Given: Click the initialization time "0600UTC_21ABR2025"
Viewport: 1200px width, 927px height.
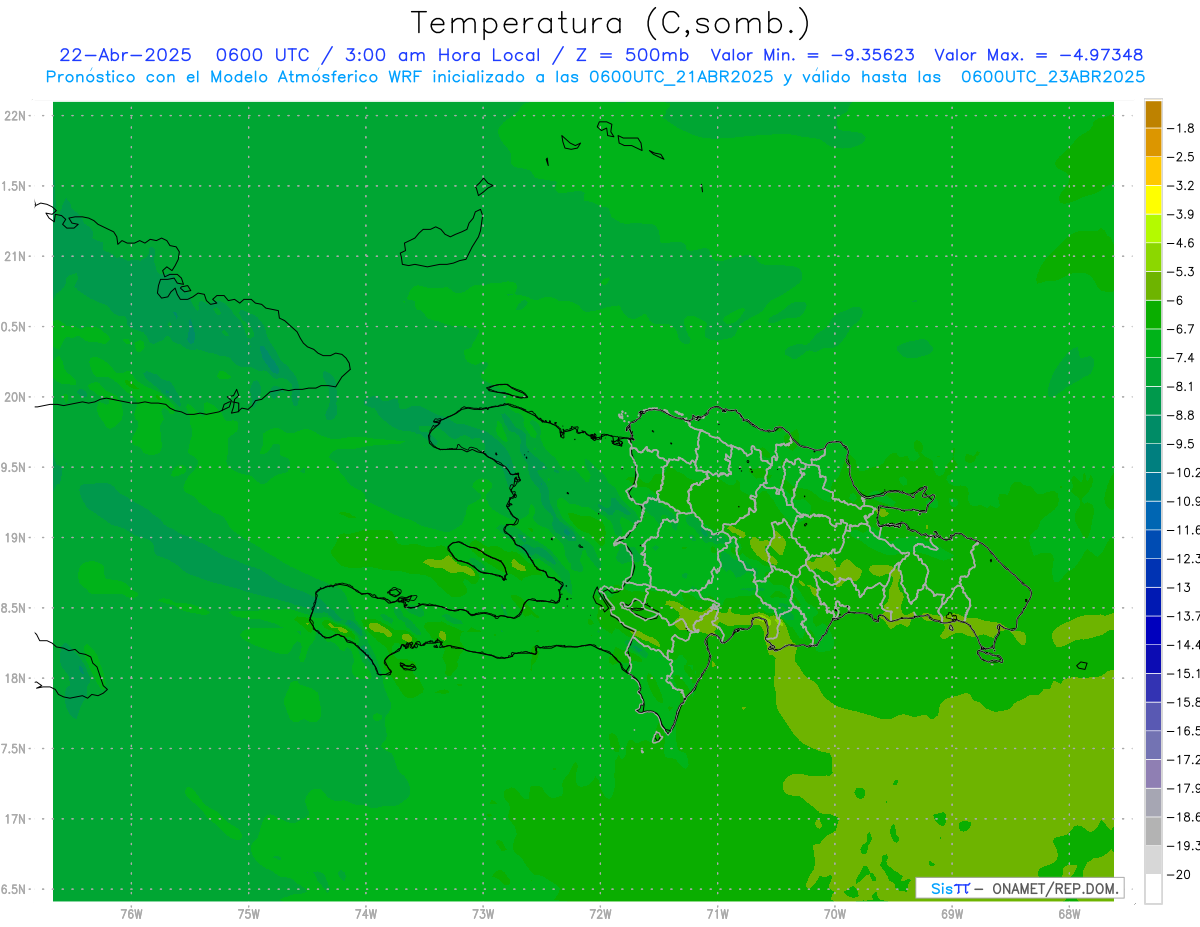Looking at the screenshot, I should click(681, 76).
